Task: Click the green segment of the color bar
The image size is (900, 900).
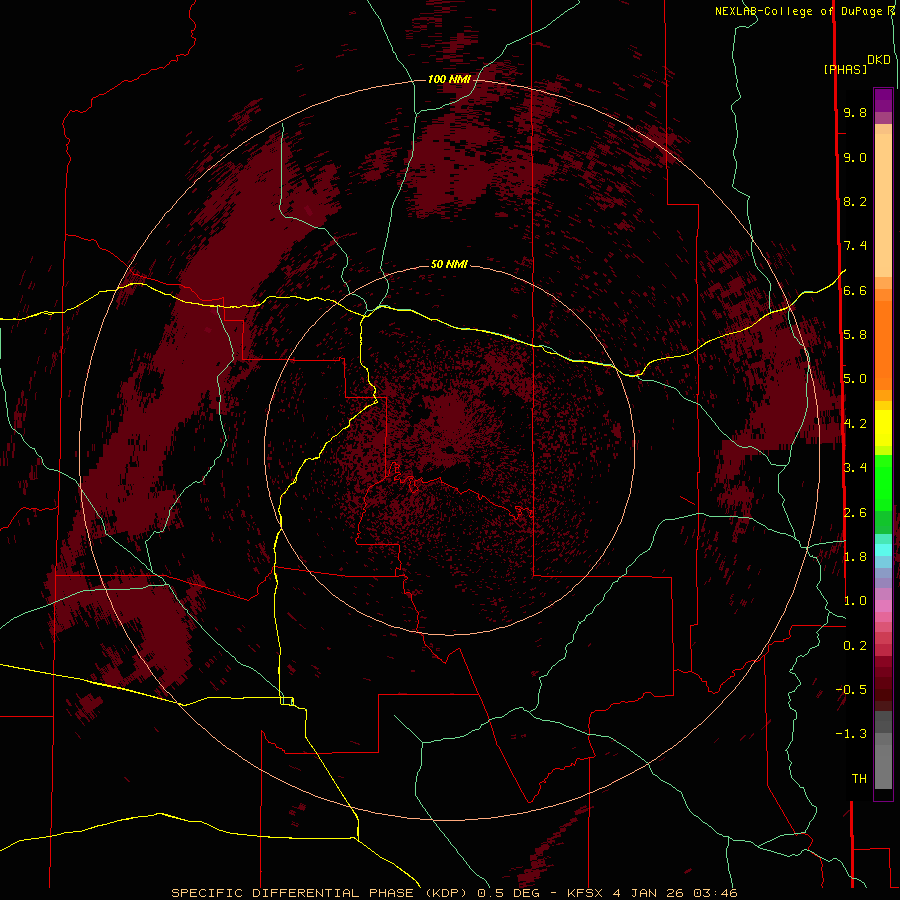Action: [883, 482]
